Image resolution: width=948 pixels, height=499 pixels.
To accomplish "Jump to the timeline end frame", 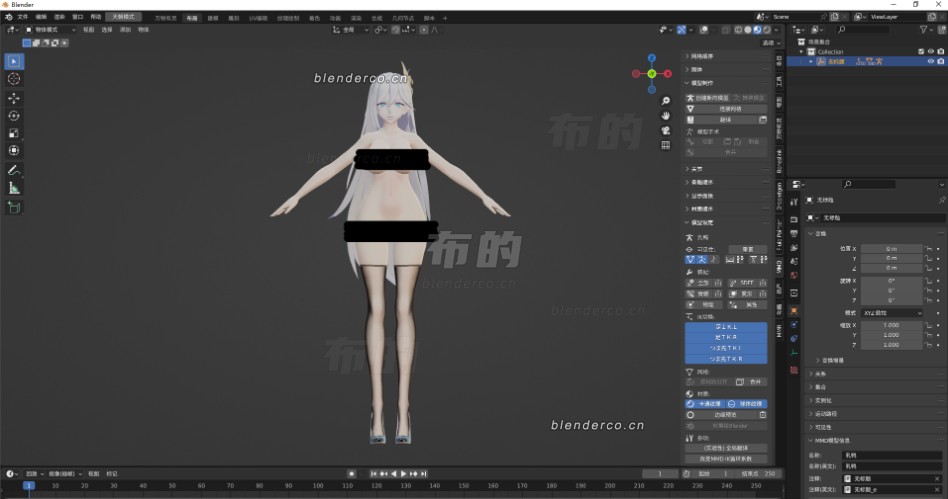I will [424, 474].
